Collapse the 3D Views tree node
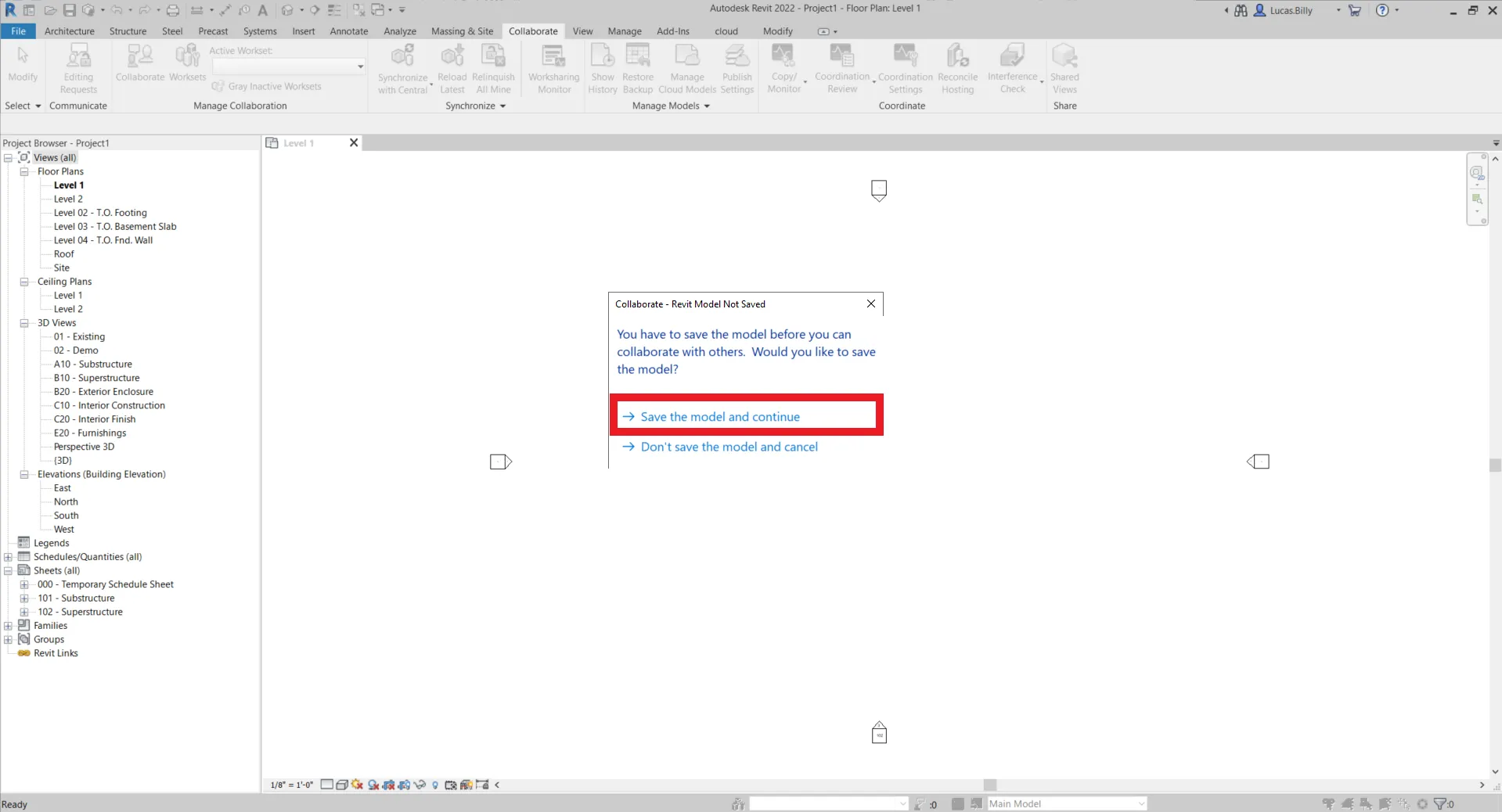 [24, 323]
